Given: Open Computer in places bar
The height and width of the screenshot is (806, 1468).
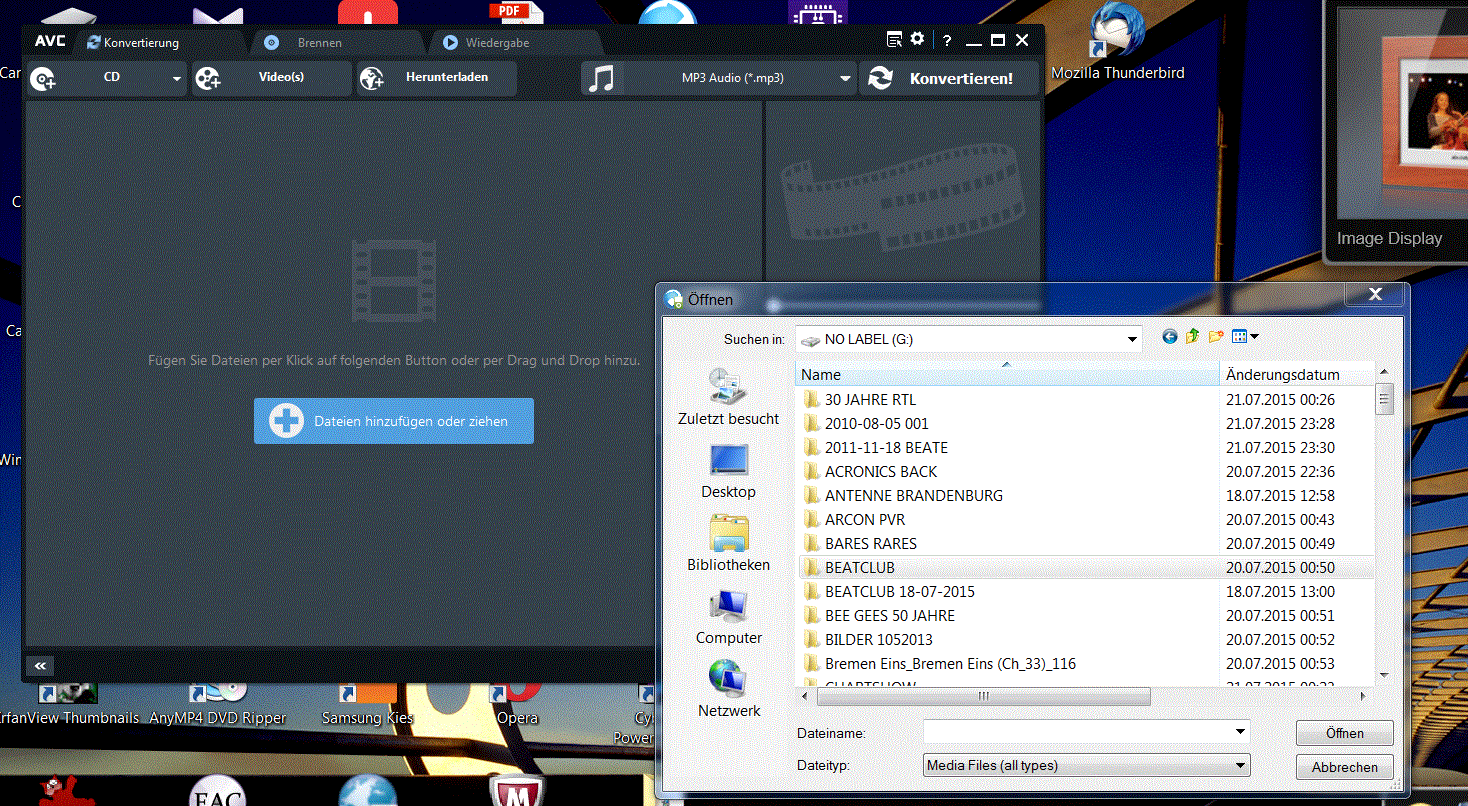Looking at the screenshot, I should point(728,616).
